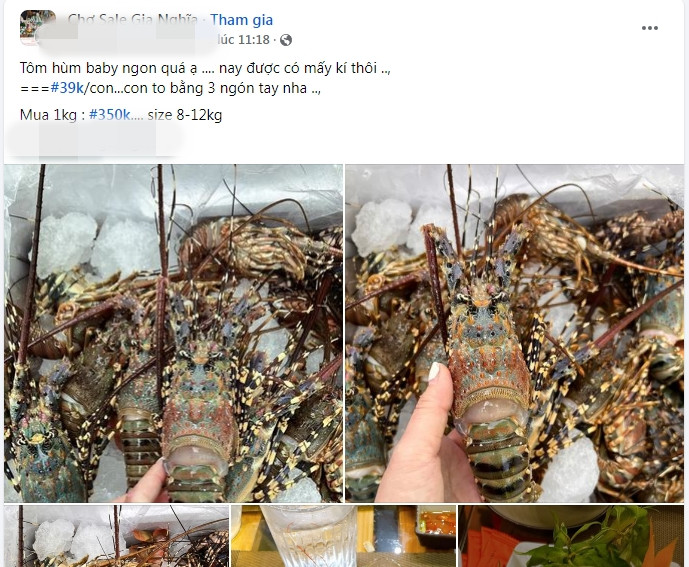Click the 'size 8-12kg' text
689x567 pixels.
point(185,115)
